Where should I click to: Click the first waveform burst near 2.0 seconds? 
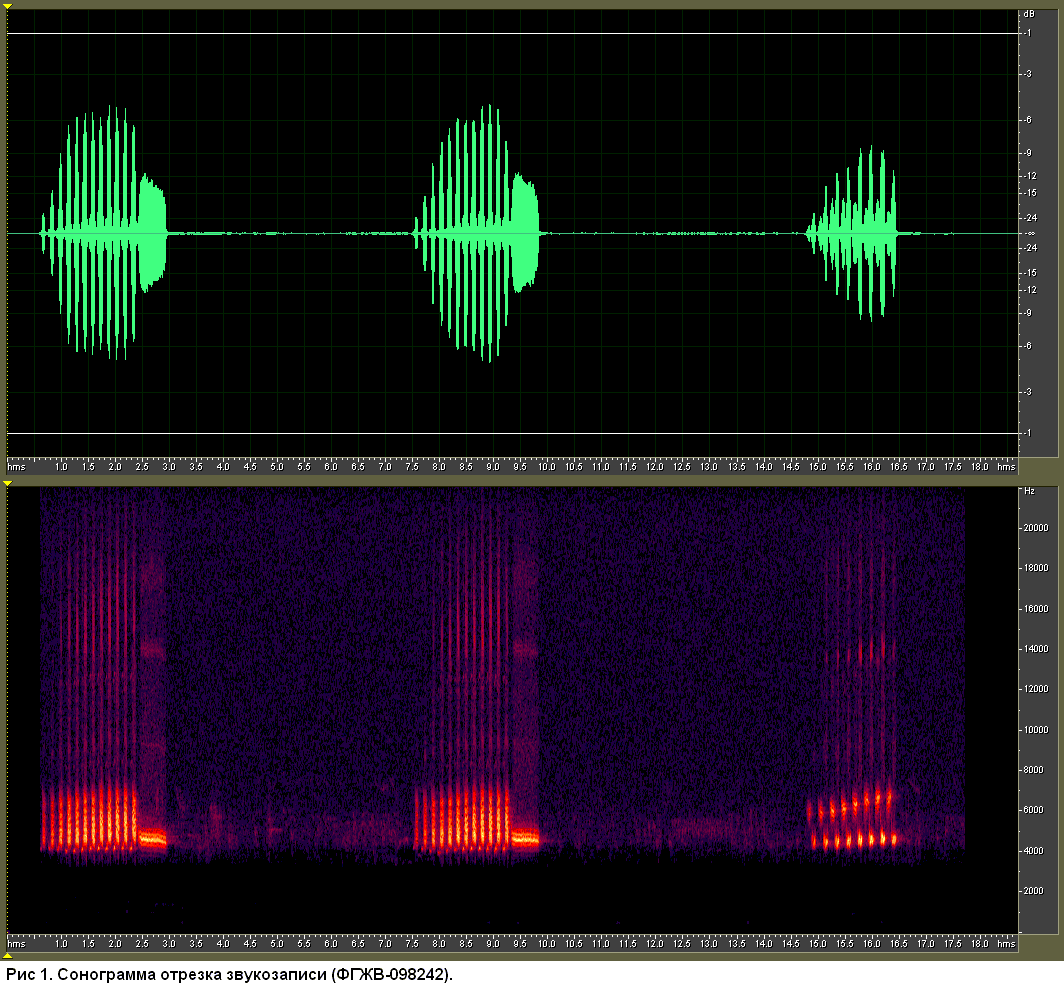[104, 233]
